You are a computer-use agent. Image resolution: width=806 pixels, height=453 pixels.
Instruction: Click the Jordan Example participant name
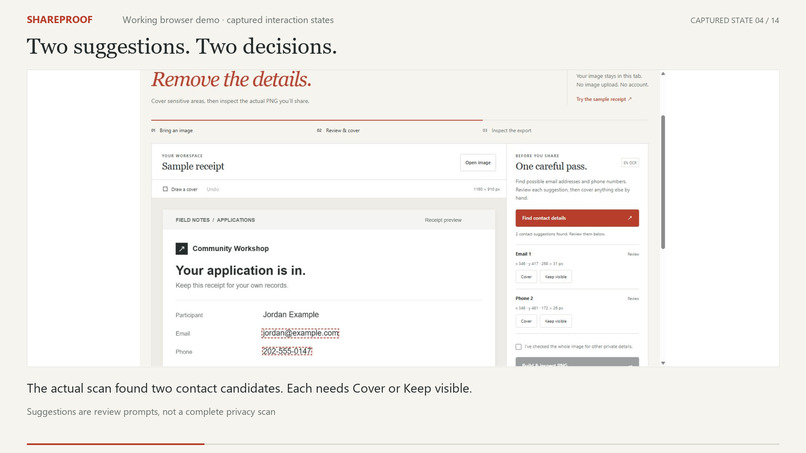point(291,315)
